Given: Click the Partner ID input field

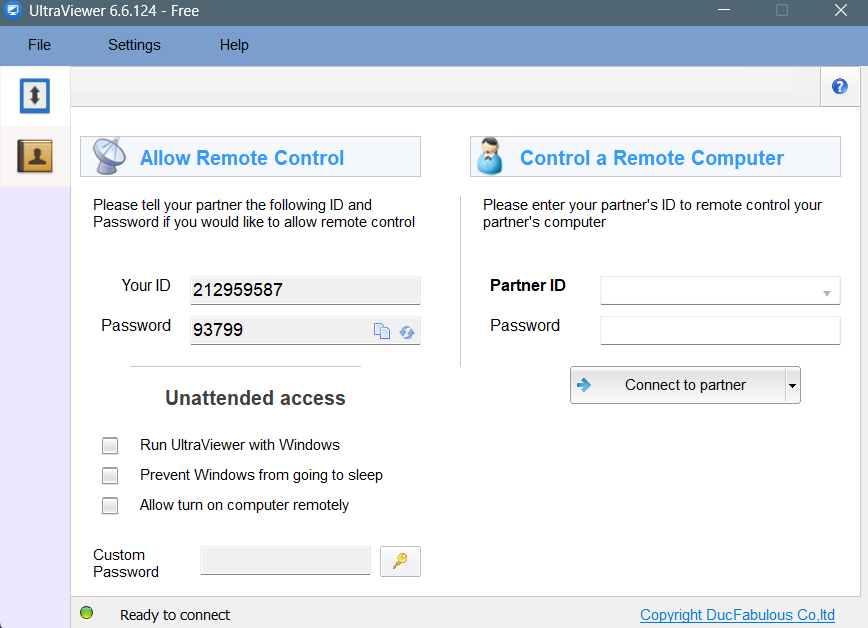Looking at the screenshot, I should (x=720, y=290).
